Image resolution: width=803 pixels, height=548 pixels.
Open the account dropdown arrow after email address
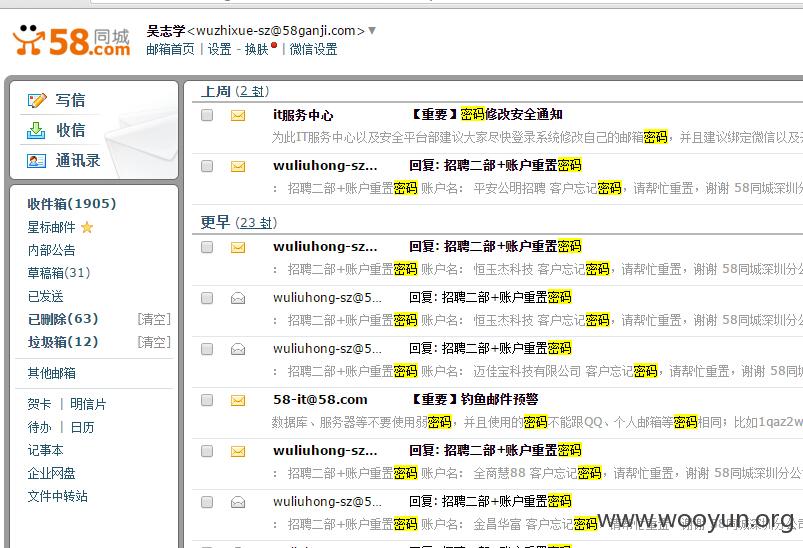[372, 31]
